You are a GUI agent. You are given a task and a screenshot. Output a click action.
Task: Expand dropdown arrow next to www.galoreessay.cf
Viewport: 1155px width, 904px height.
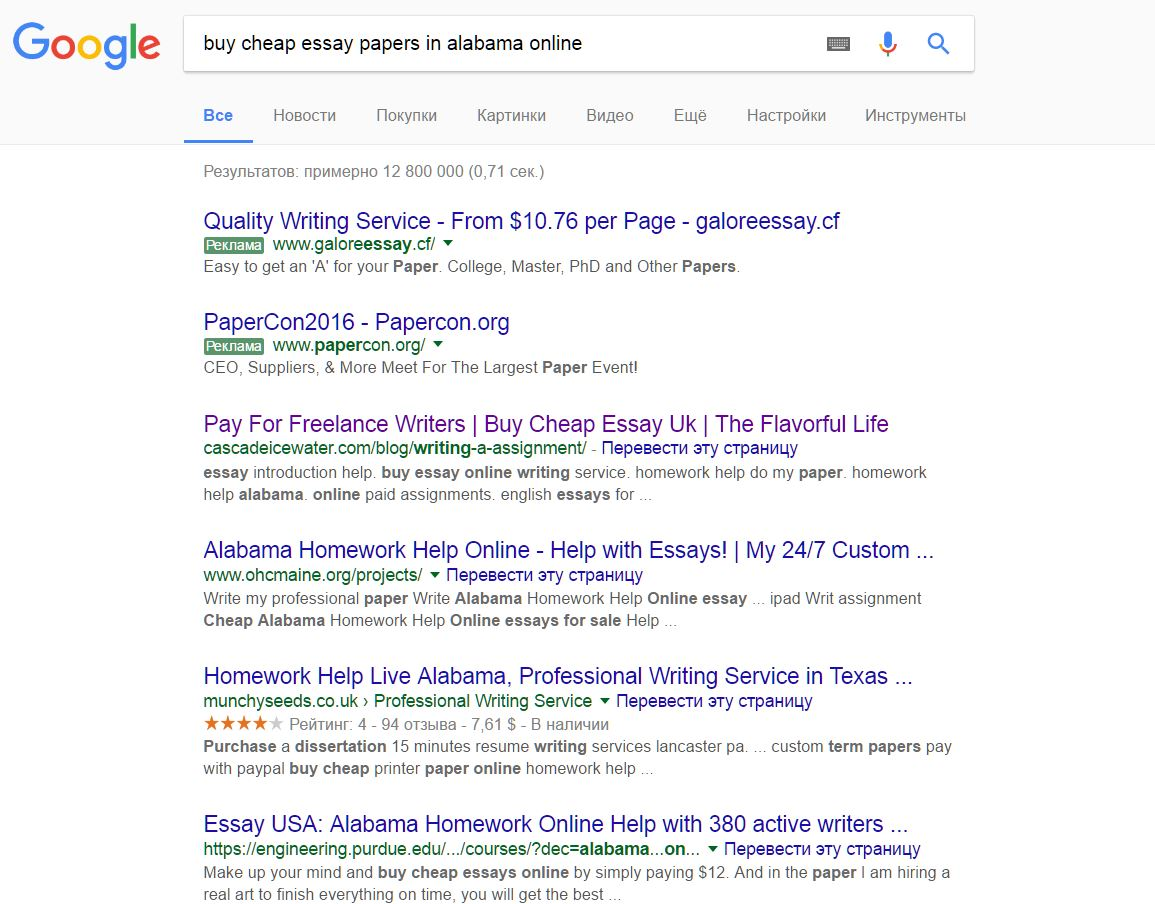click(x=448, y=244)
